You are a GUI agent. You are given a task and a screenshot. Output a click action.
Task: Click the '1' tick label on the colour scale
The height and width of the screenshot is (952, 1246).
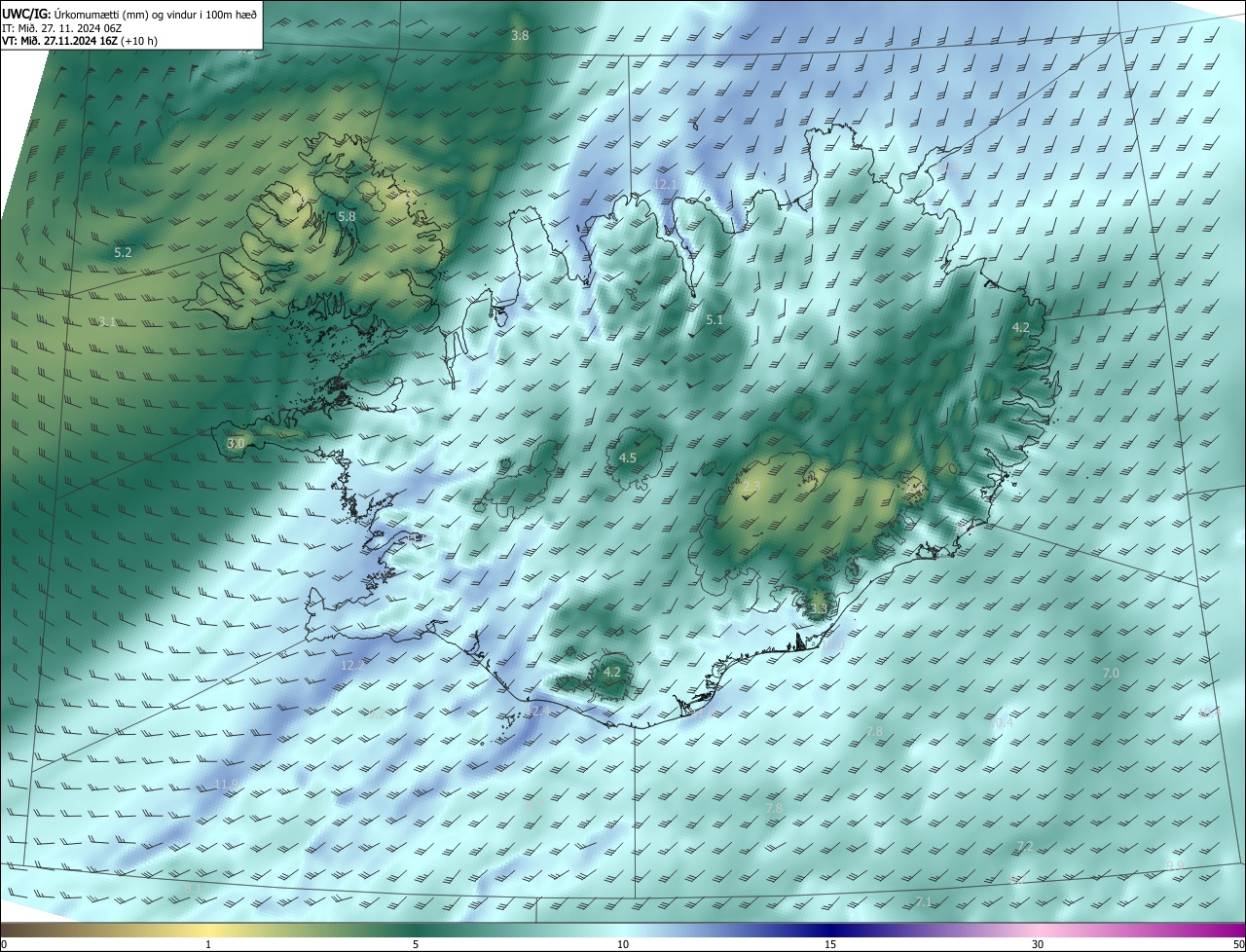coord(208,944)
